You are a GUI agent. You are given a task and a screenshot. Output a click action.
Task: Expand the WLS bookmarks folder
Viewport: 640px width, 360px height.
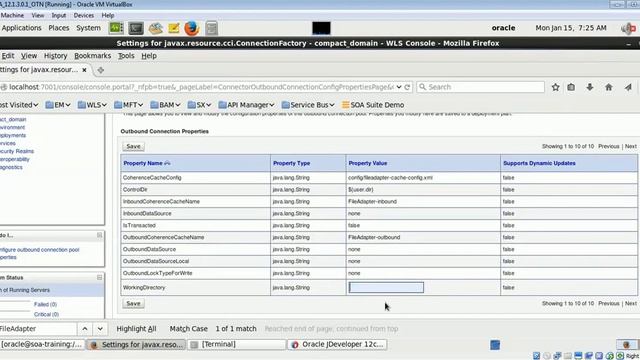(92, 105)
